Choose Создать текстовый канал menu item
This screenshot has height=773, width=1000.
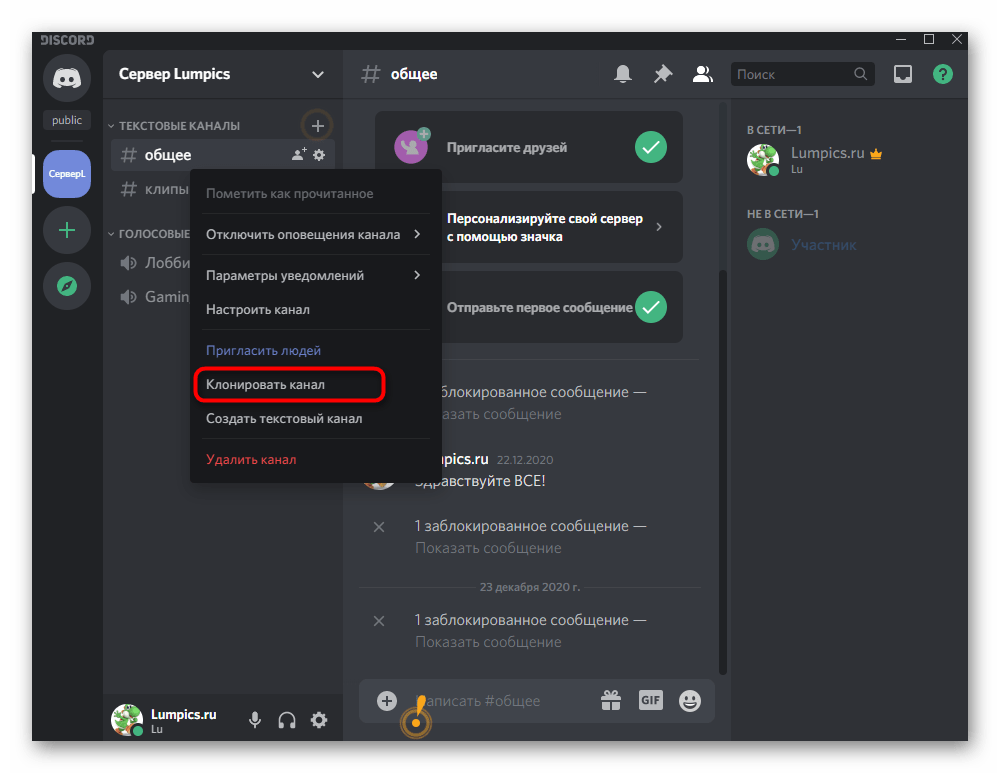point(316,418)
